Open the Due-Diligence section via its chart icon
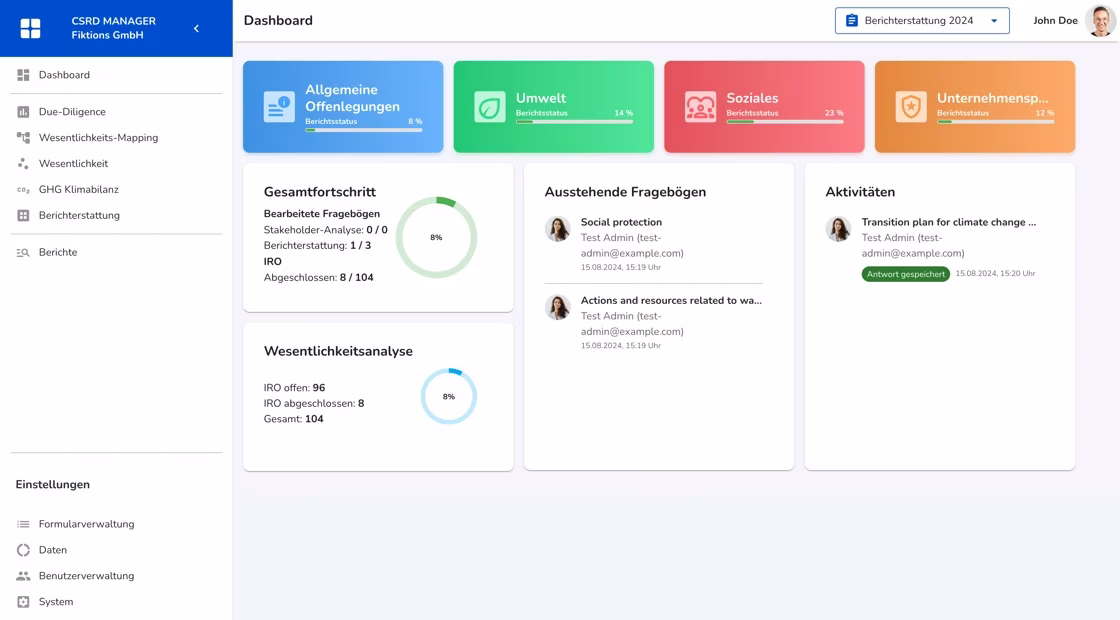 coord(22,111)
